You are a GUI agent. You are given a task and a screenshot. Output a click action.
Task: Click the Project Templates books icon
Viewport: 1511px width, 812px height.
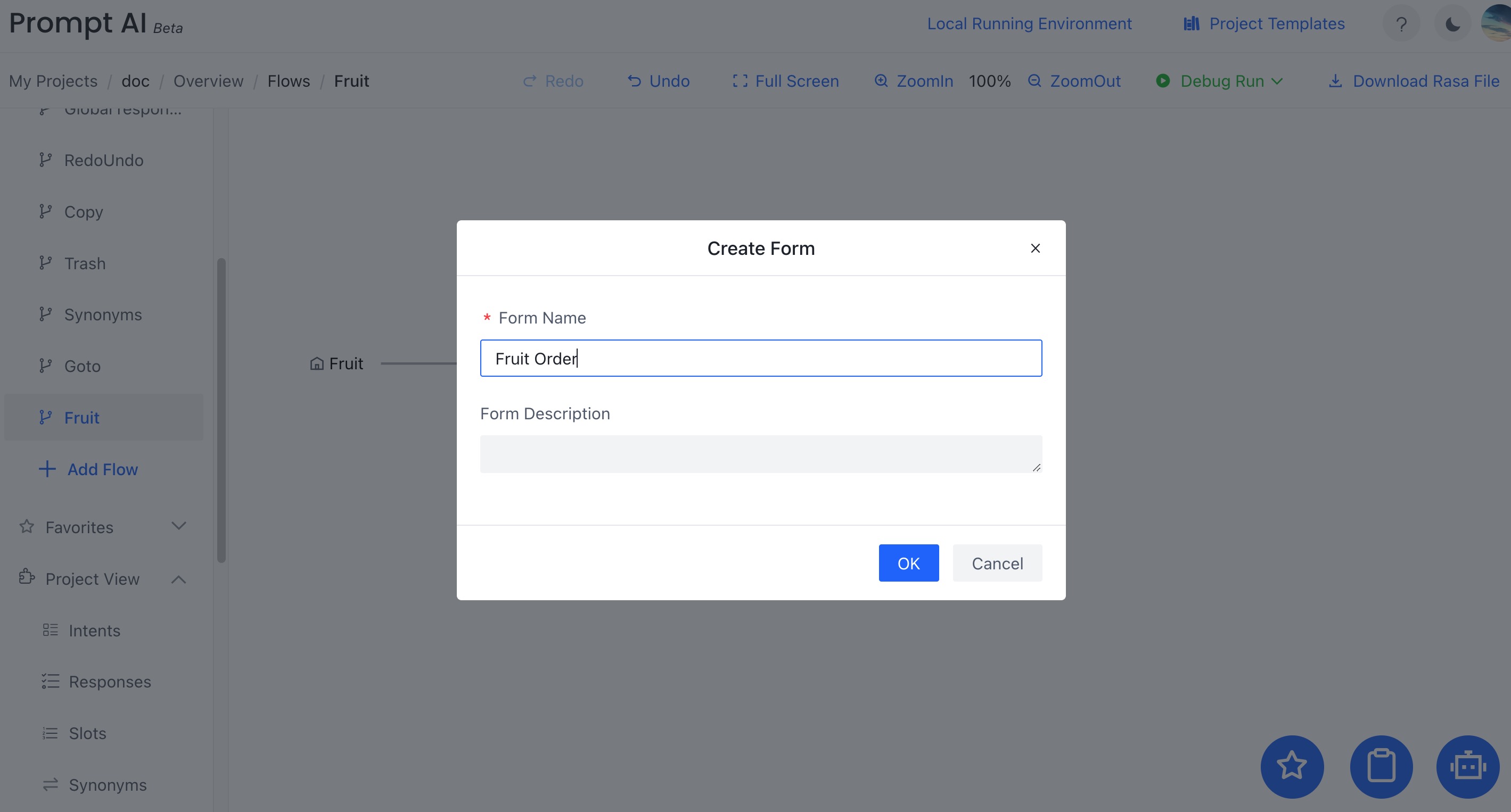(1192, 23)
